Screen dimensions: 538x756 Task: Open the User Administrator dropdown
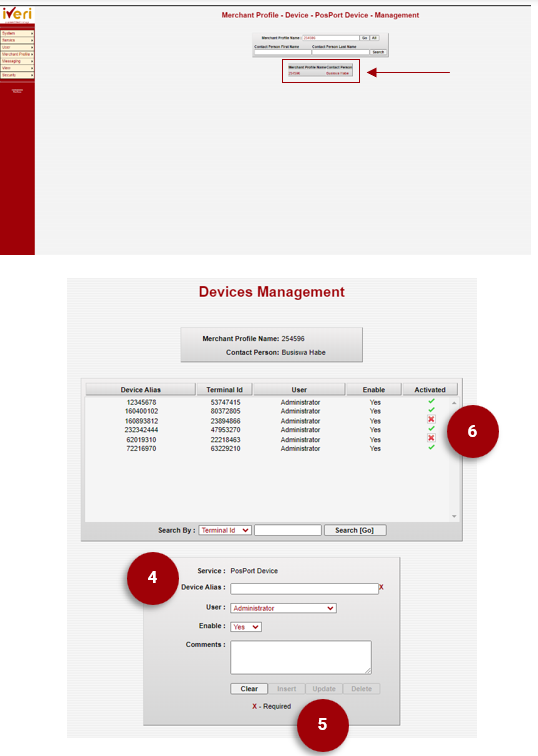pos(283,608)
